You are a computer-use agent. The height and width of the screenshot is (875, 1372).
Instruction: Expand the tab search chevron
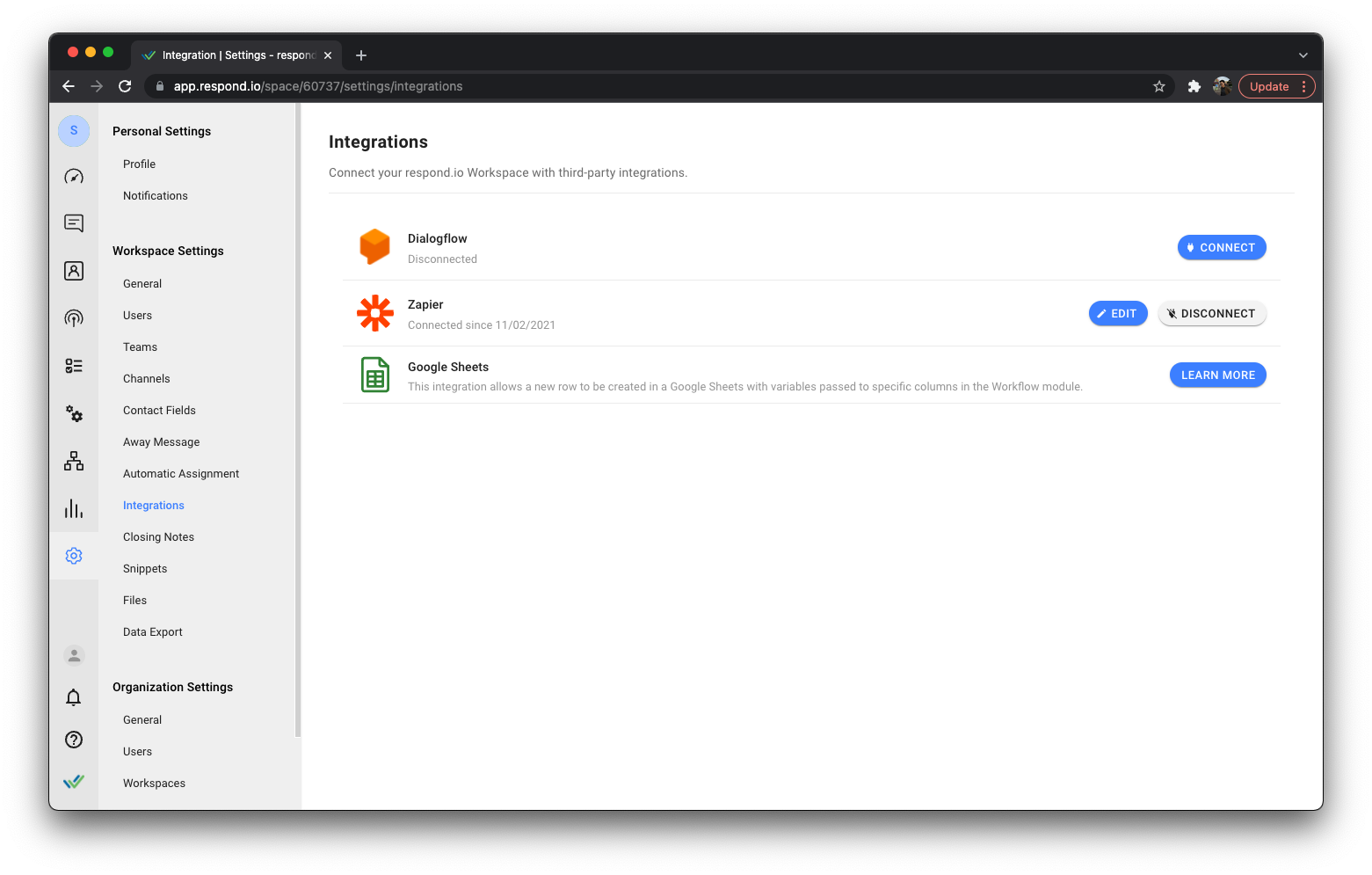pos(1303,55)
